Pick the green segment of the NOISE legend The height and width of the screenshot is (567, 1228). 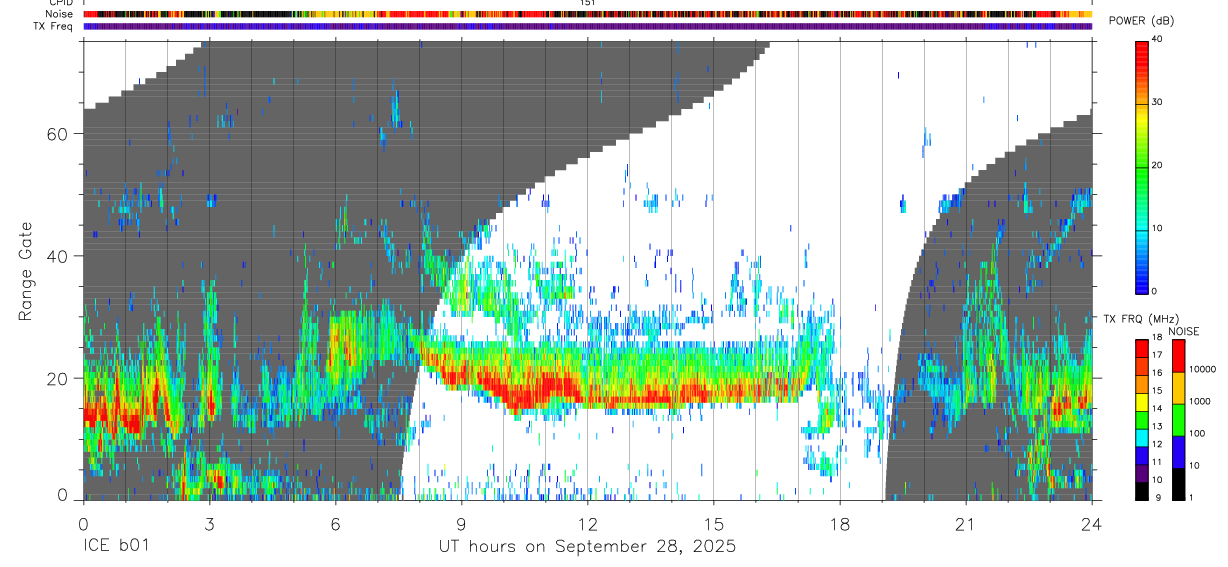[1179, 420]
